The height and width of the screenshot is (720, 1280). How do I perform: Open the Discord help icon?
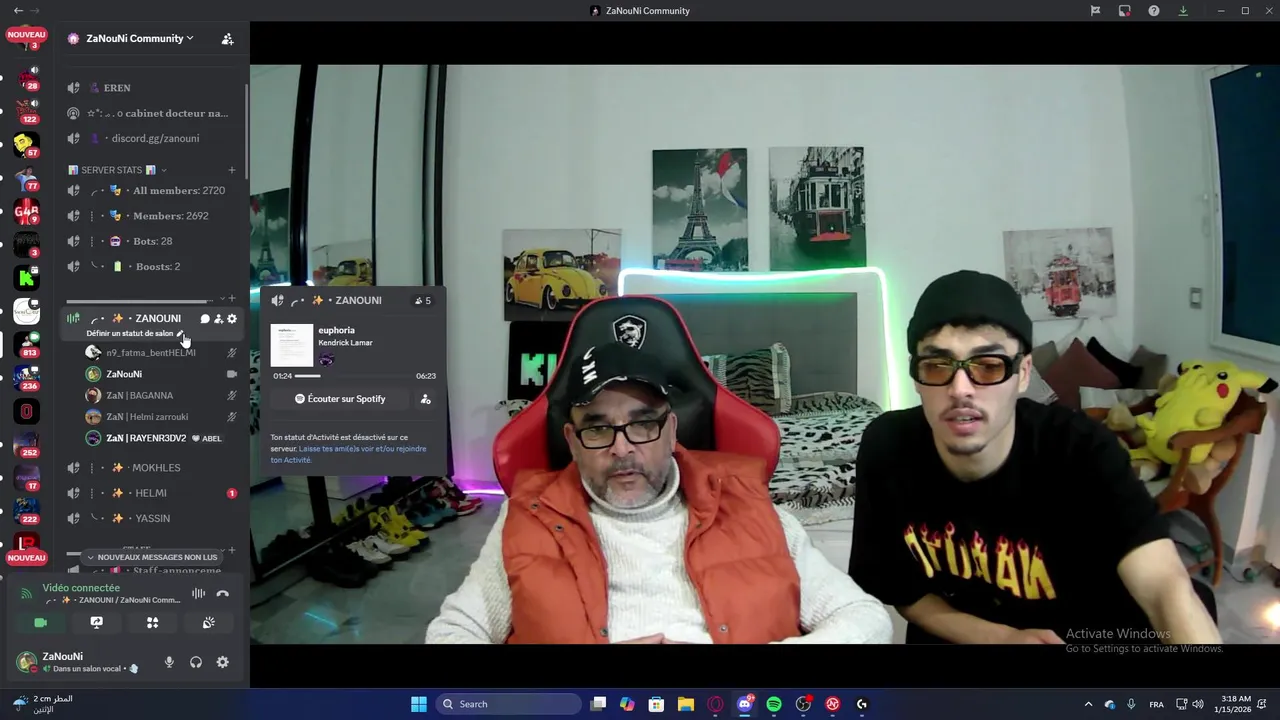click(1154, 11)
